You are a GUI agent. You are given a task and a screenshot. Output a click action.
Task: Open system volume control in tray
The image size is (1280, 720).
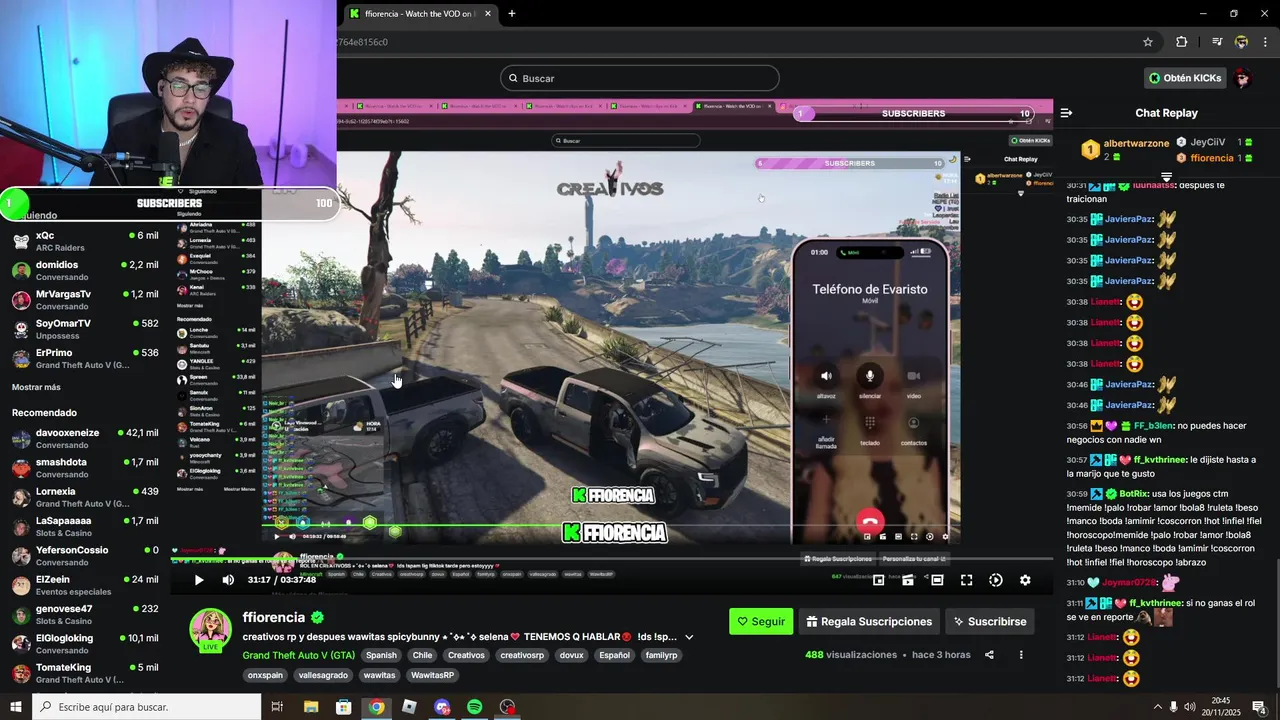point(1192,707)
